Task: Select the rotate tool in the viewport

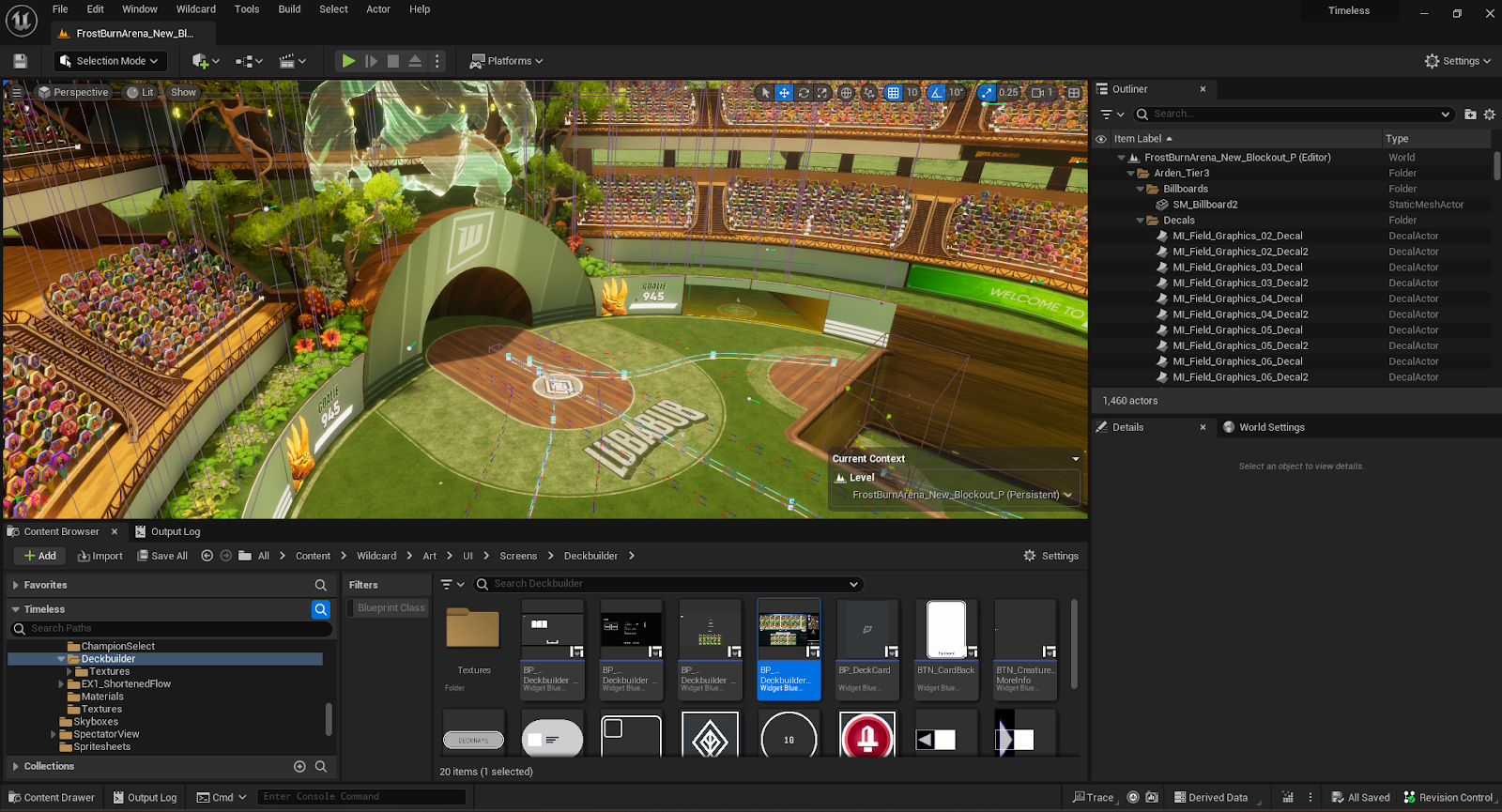Action: [x=804, y=93]
